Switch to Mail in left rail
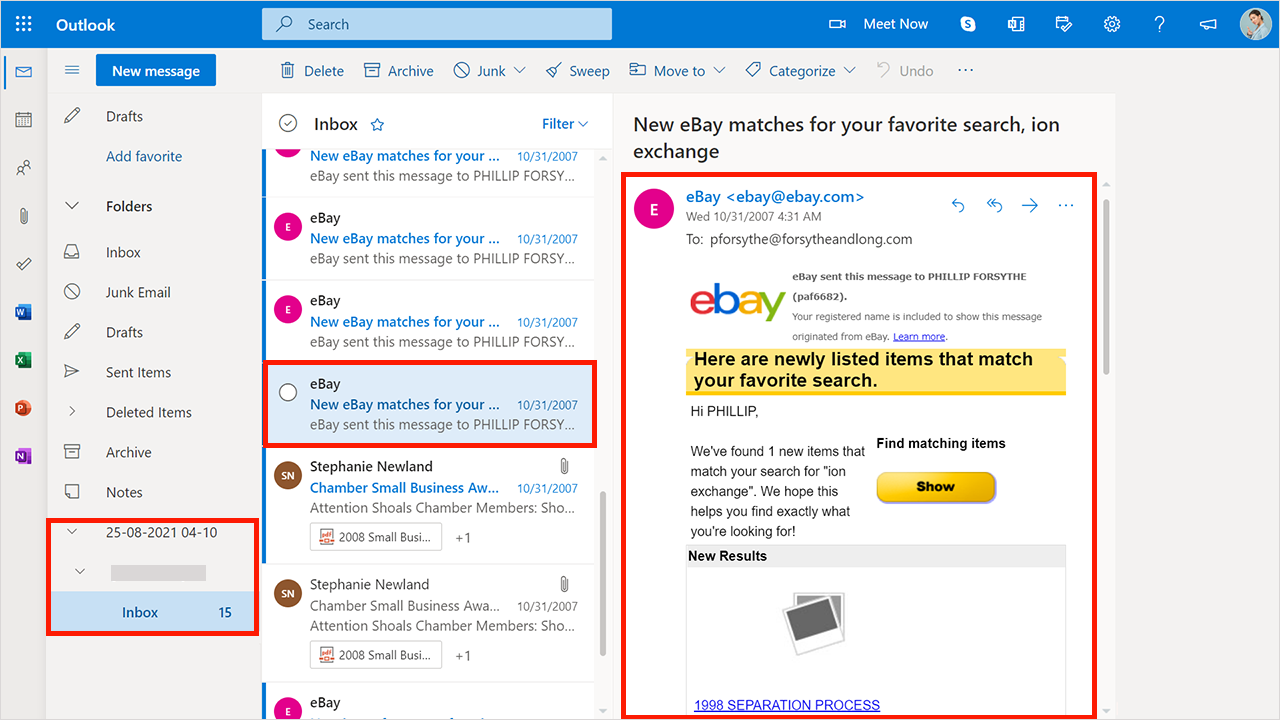The width and height of the screenshot is (1280, 720). point(24,72)
